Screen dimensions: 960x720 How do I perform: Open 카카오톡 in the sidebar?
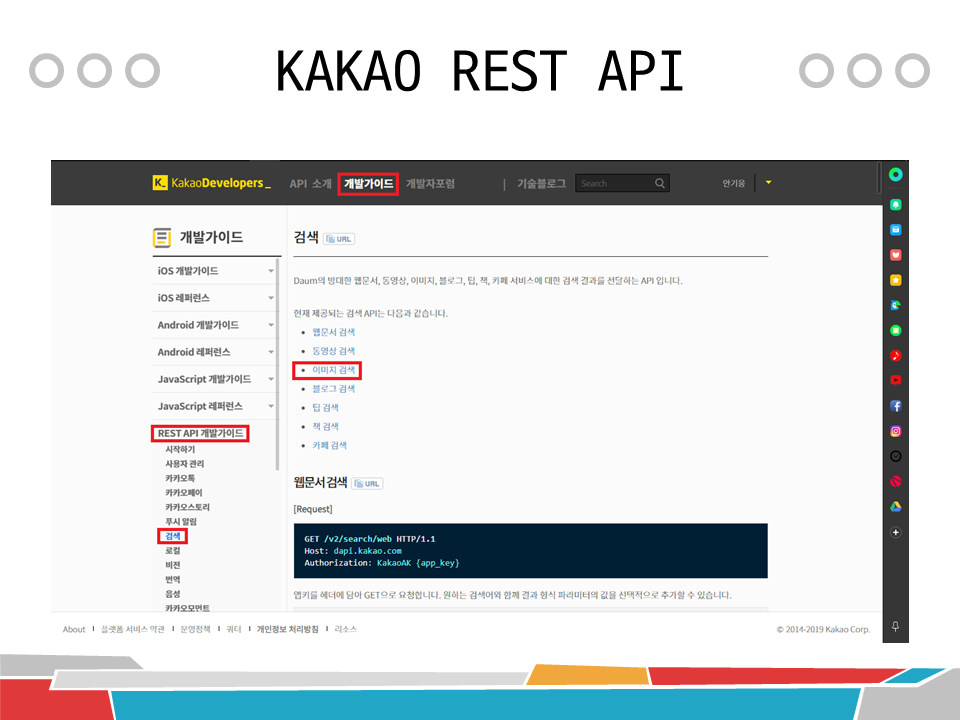[x=180, y=478]
